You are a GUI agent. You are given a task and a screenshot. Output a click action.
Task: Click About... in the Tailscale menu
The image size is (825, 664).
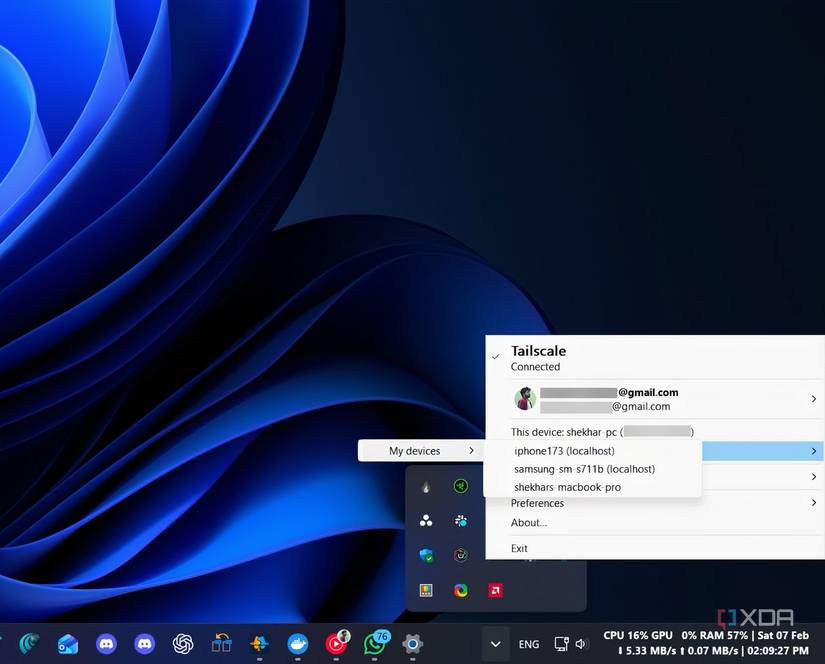(x=529, y=522)
